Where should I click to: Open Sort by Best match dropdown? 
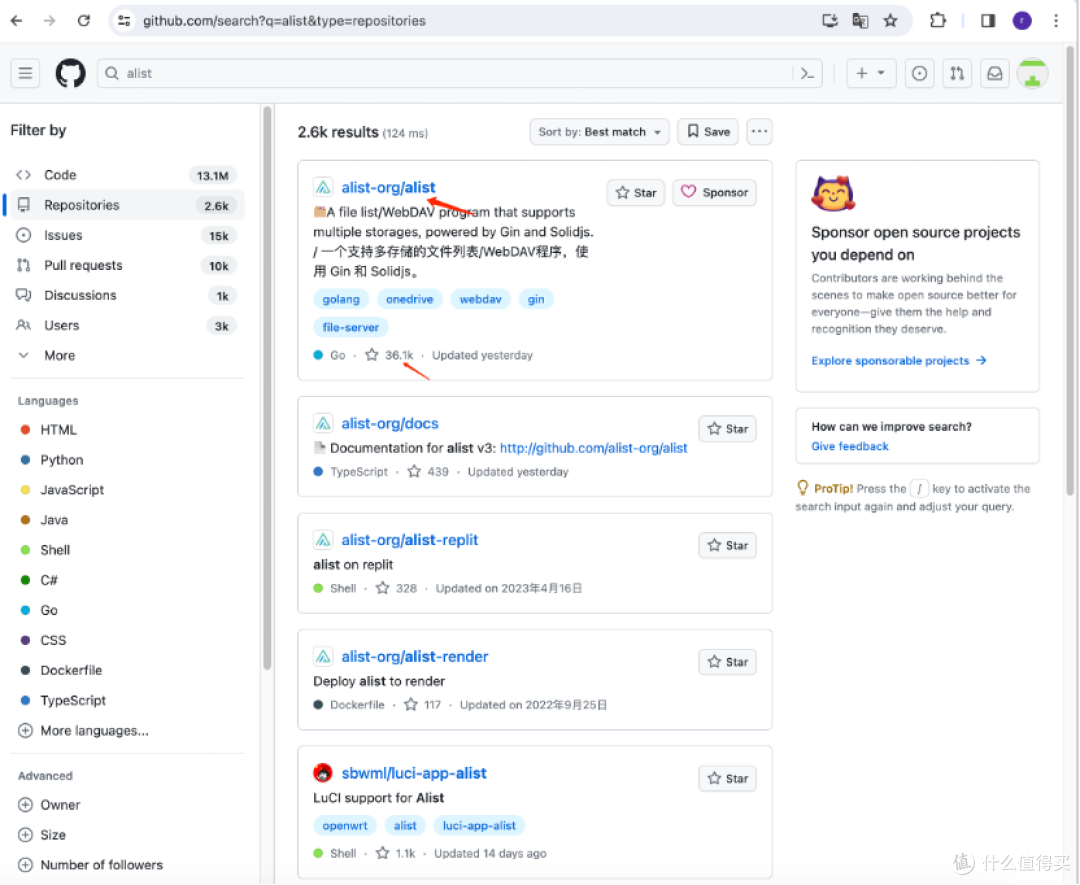(x=599, y=132)
